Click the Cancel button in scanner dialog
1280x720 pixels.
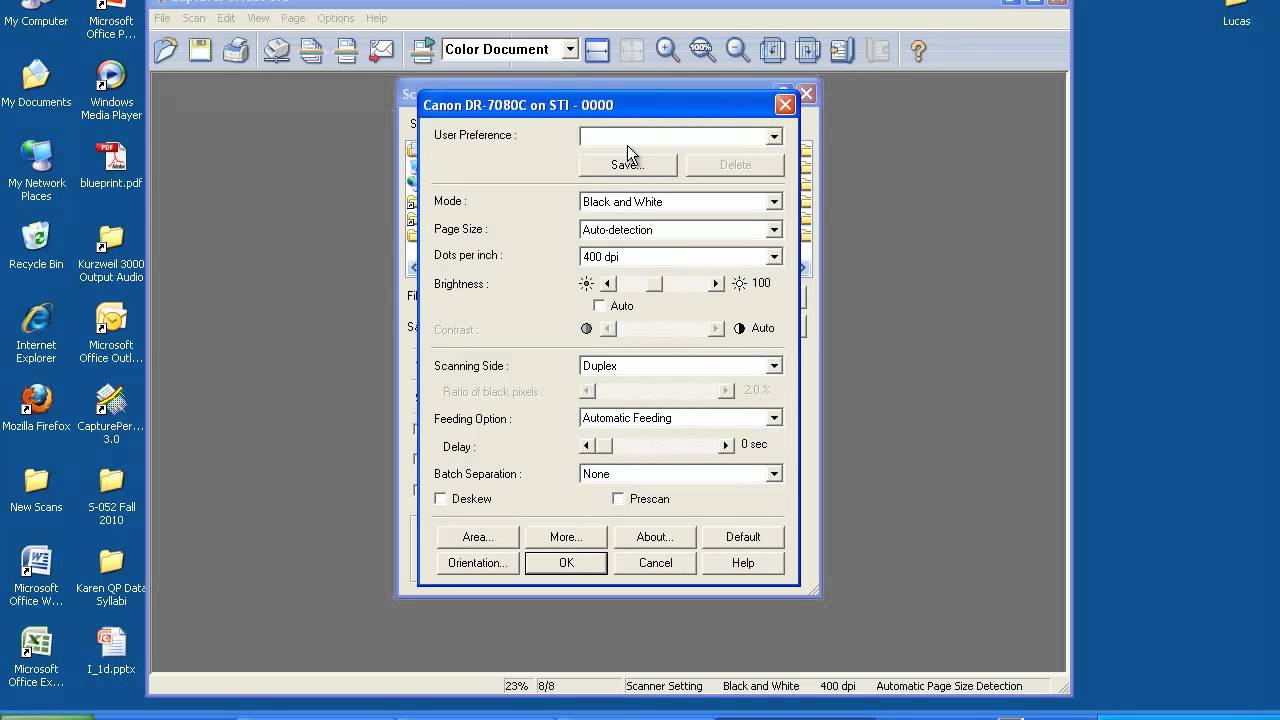[655, 563]
